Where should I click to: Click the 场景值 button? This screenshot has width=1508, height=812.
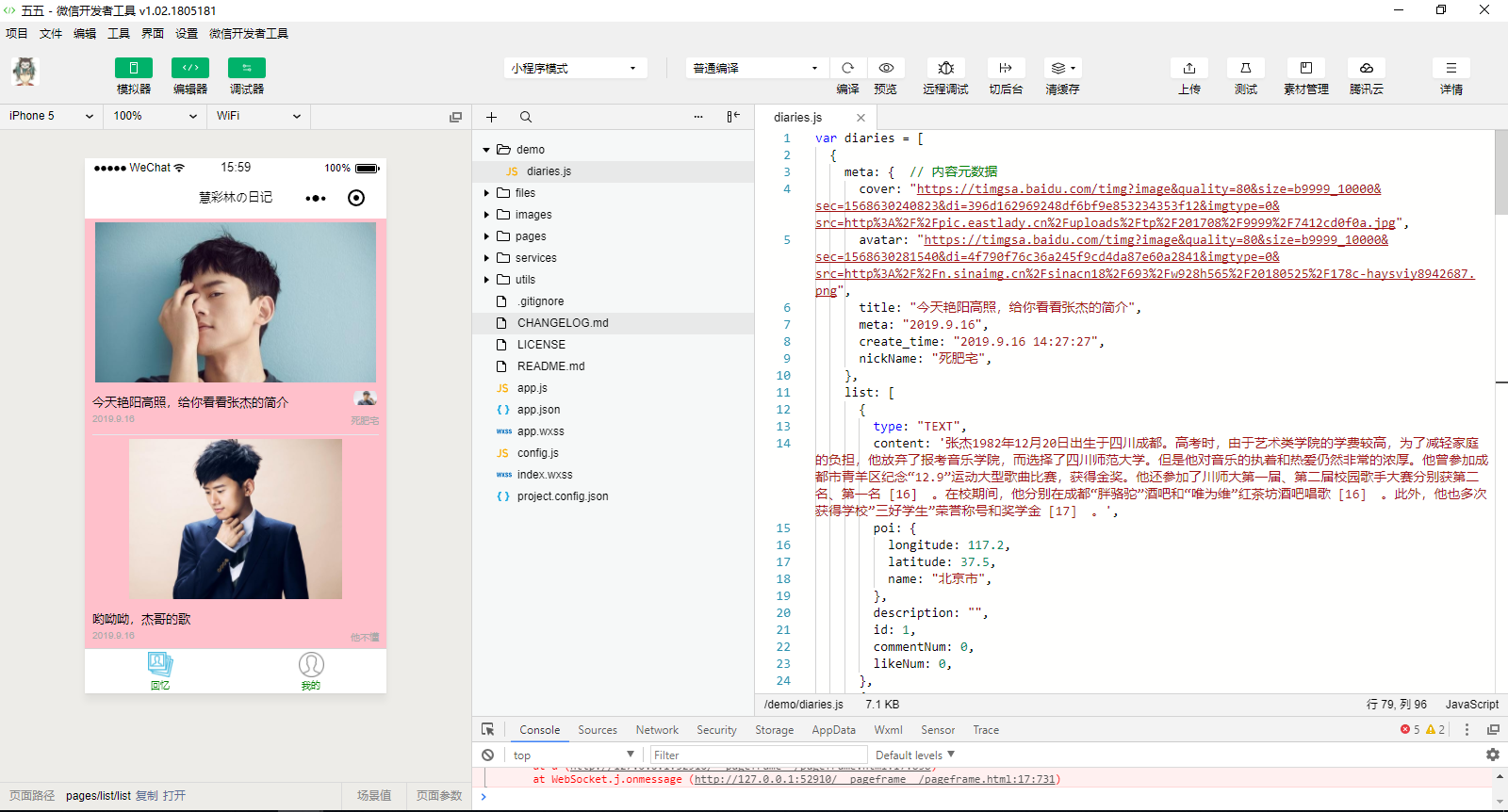(374, 796)
